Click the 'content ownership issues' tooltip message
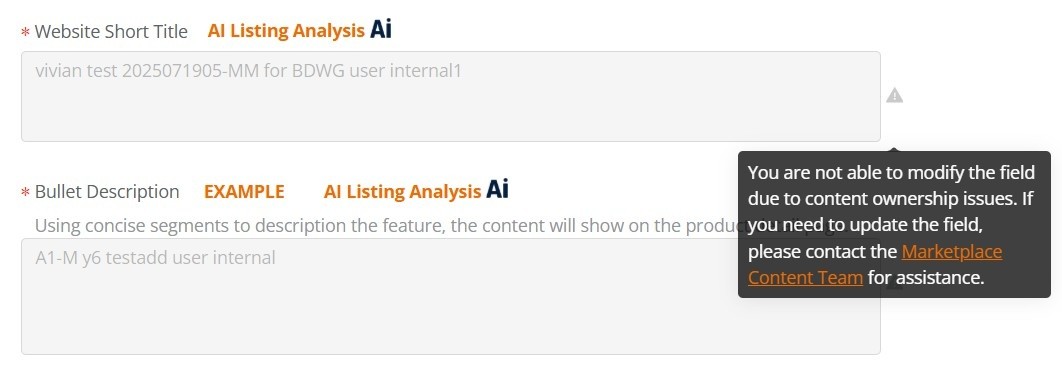This screenshot has width=1062, height=371. pos(891,225)
